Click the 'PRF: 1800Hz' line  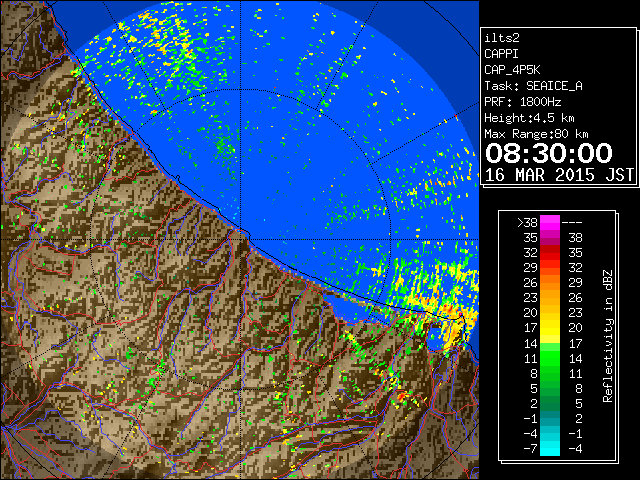tap(522, 102)
